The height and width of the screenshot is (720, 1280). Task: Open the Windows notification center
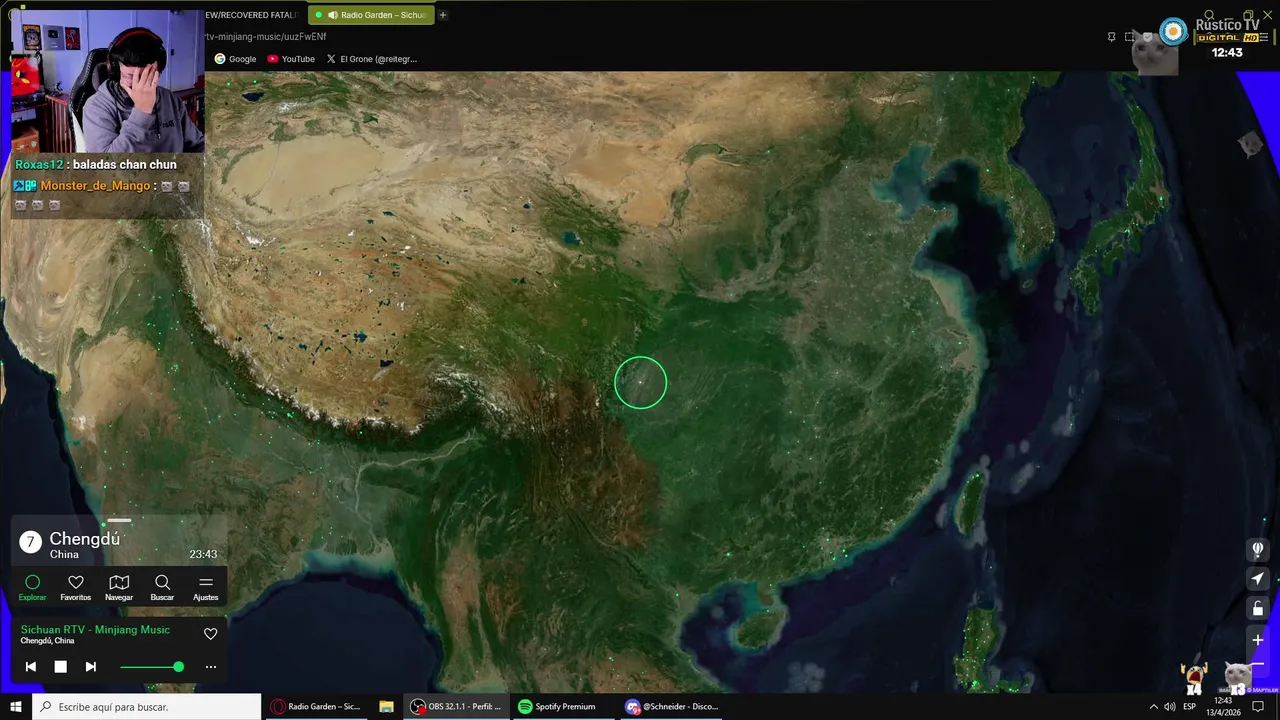pos(1258,707)
